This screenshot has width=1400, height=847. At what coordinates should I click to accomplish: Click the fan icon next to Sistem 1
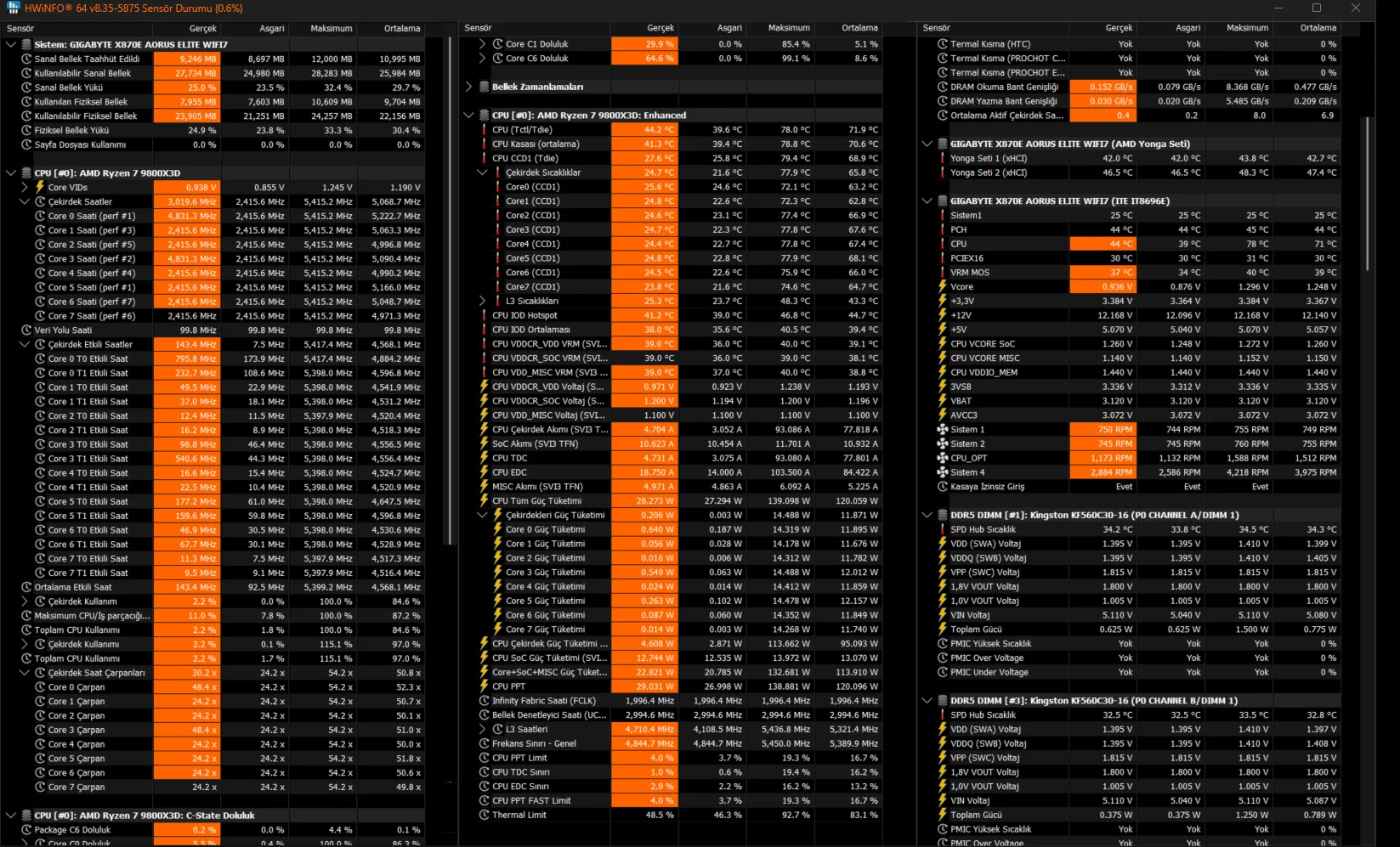pyautogui.click(x=943, y=430)
